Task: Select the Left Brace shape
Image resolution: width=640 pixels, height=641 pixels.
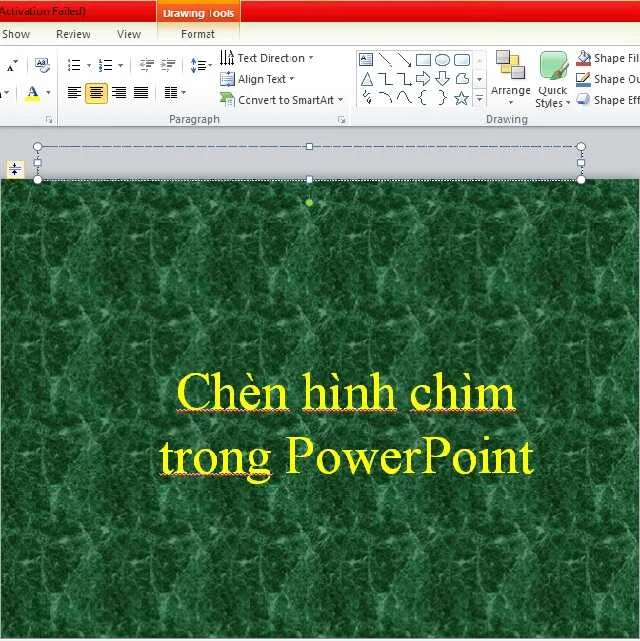Action: pos(423,98)
